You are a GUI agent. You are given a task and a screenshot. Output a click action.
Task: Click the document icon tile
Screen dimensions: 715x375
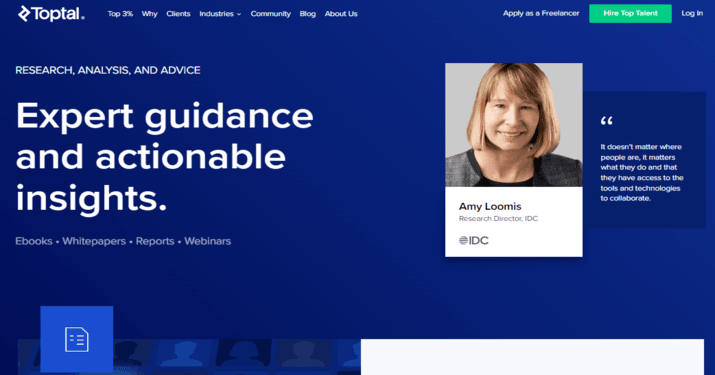[x=77, y=339]
